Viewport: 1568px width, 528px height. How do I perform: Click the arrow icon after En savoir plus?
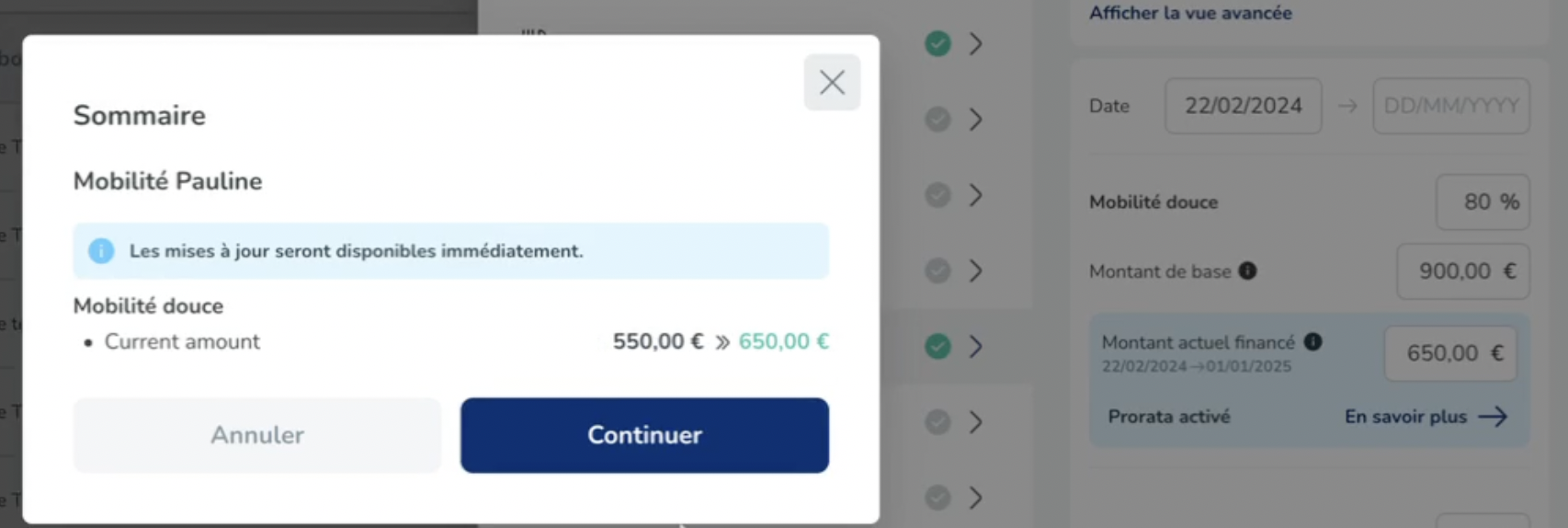click(x=1494, y=417)
